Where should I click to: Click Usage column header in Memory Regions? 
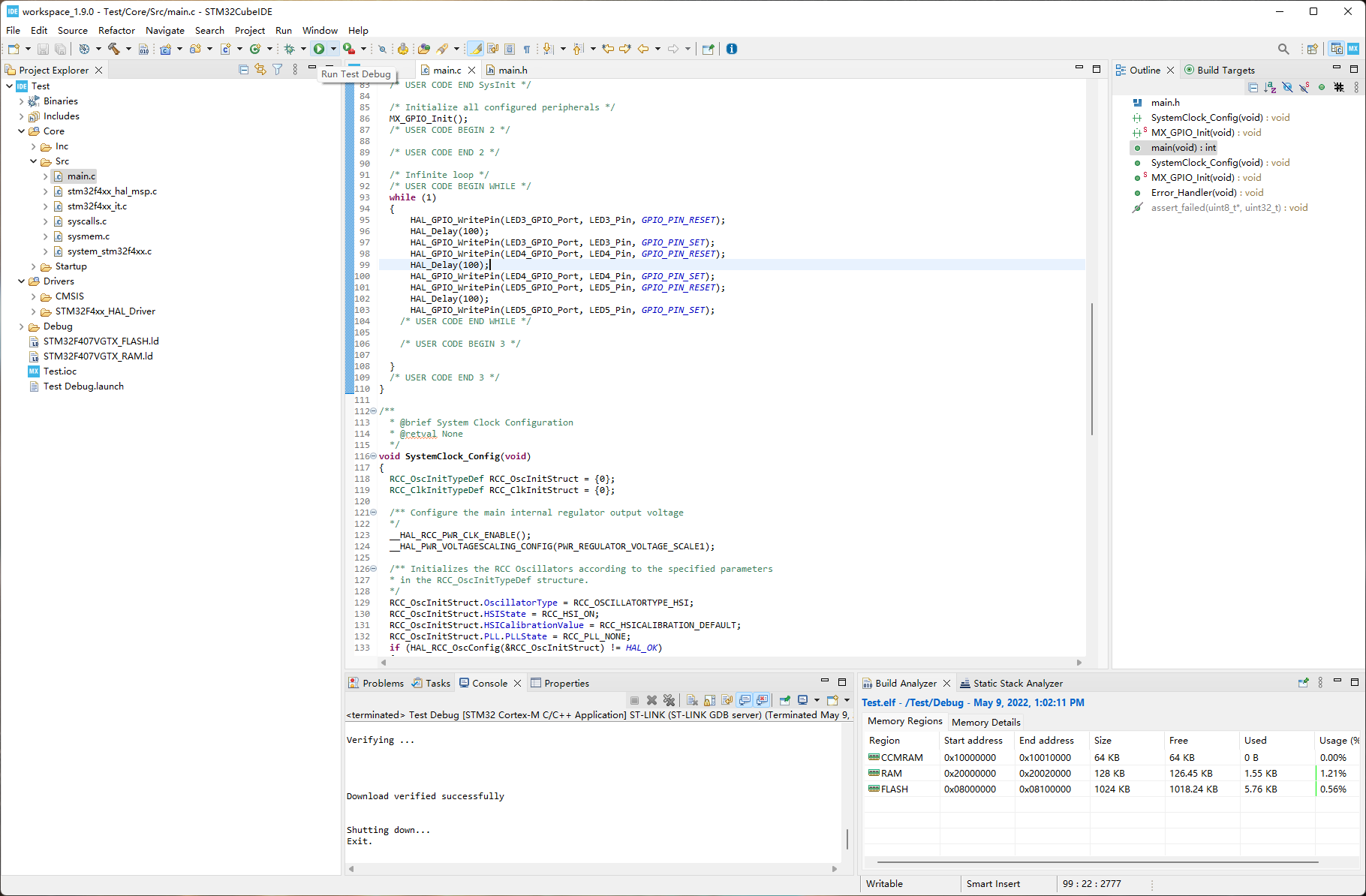coord(1337,741)
